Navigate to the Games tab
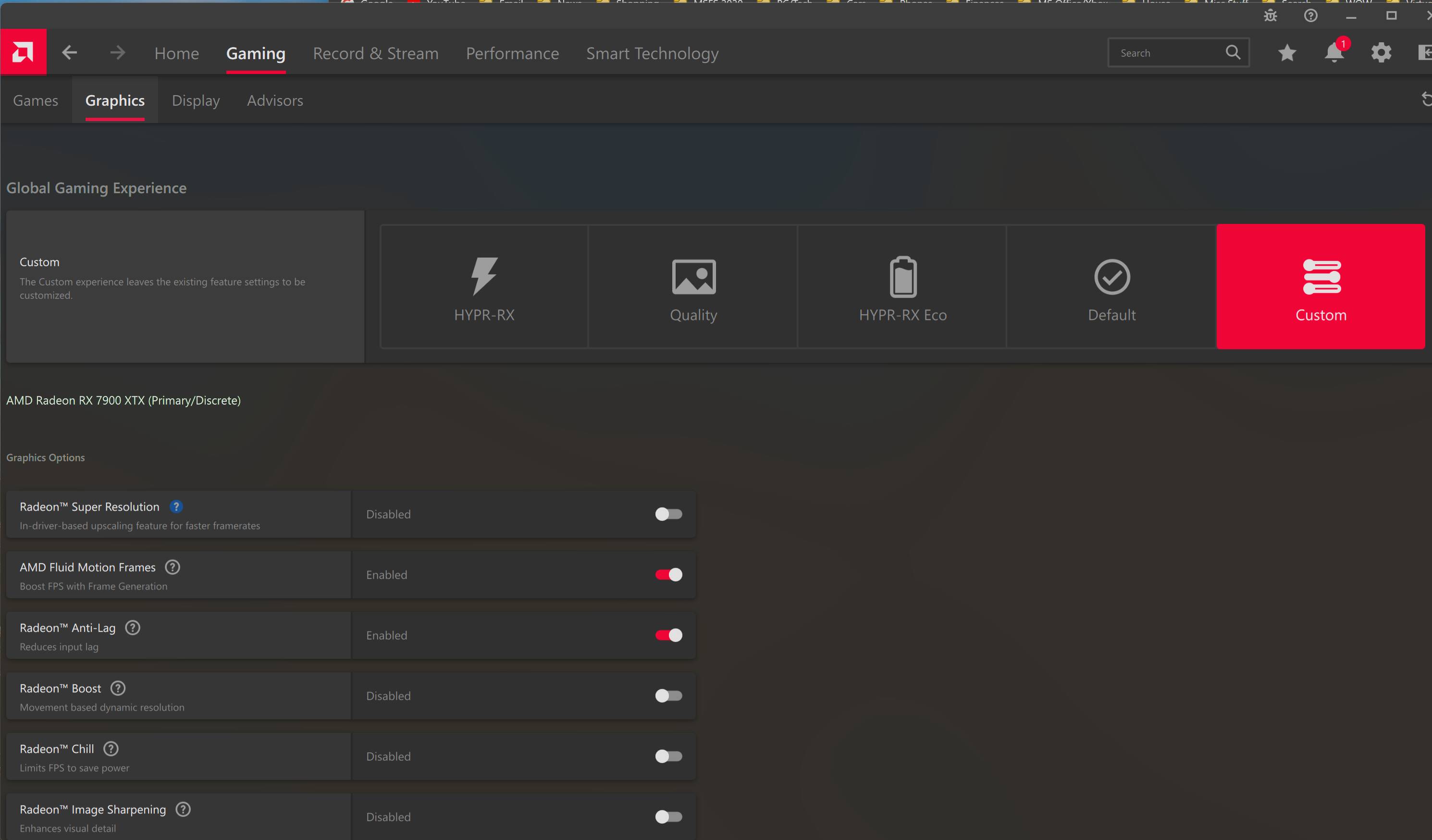Screen dimensions: 1432x840 [35, 100]
